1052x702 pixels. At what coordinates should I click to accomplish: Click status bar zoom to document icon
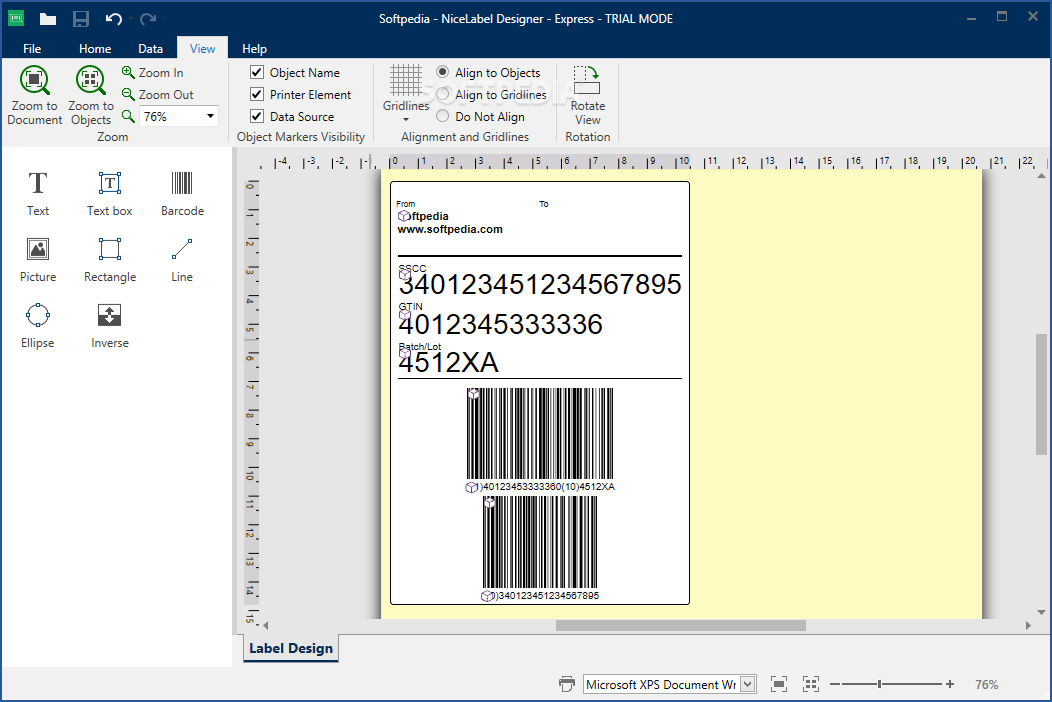click(779, 684)
